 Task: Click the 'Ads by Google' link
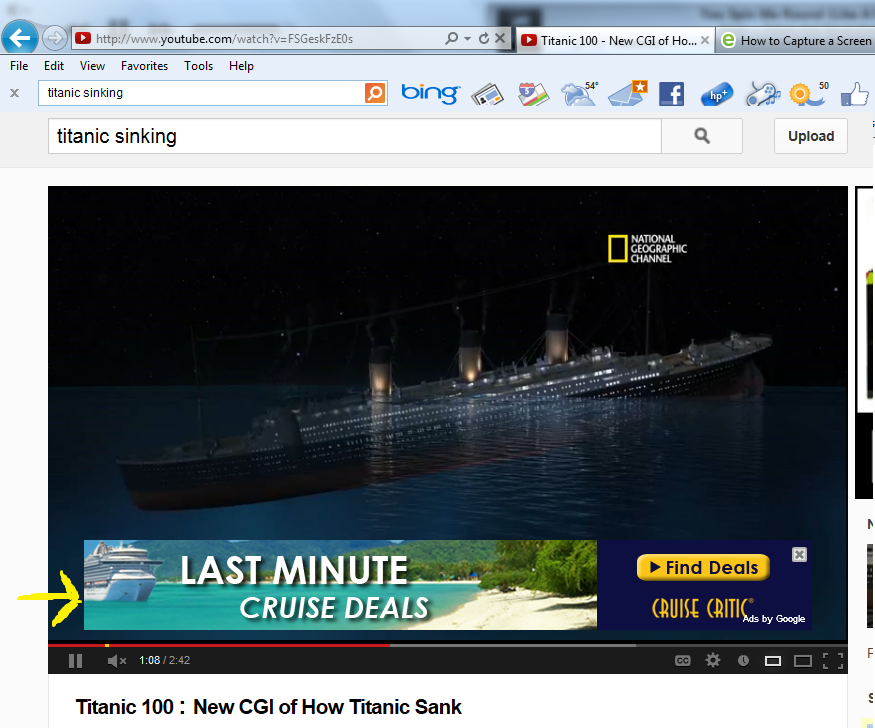click(x=774, y=619)
